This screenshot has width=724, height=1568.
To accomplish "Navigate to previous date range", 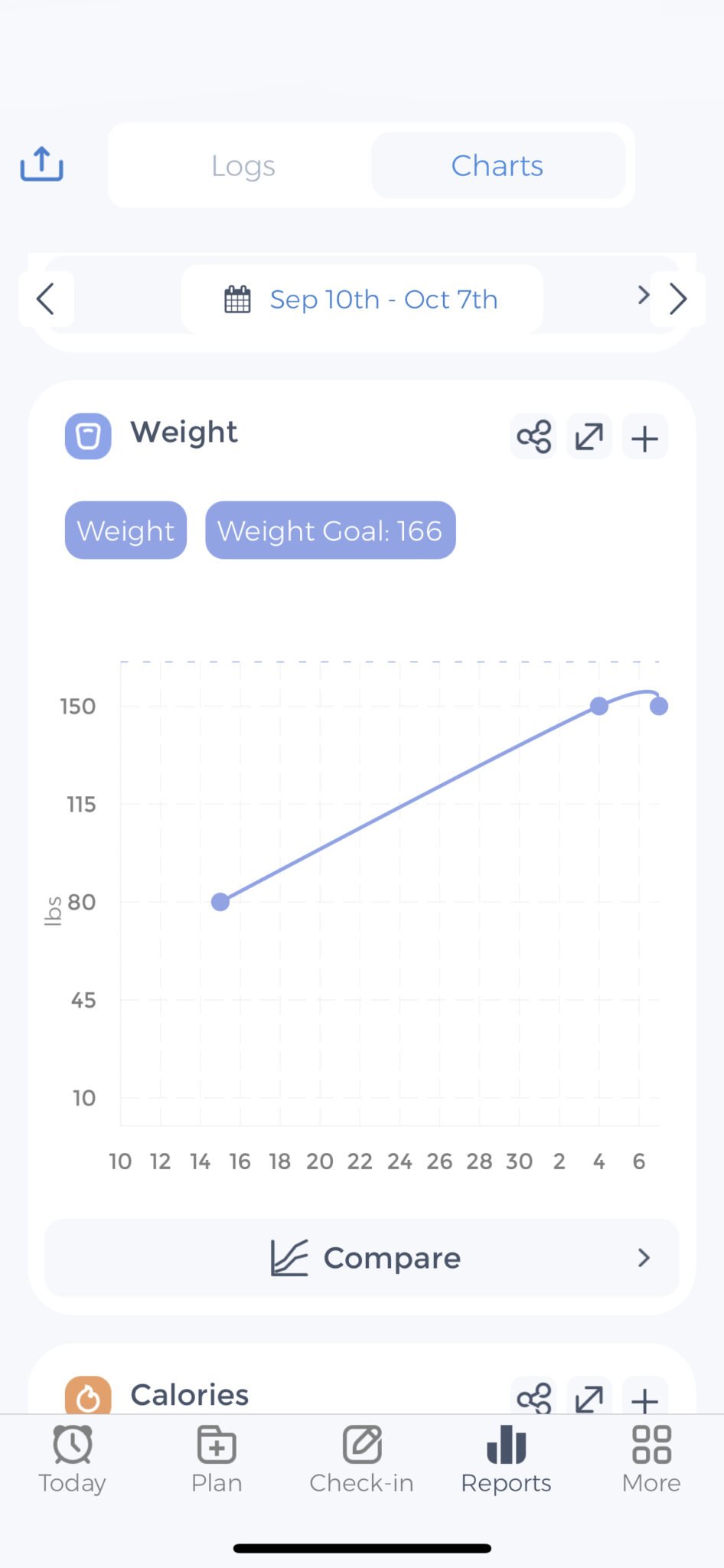I will coord(46,299).
